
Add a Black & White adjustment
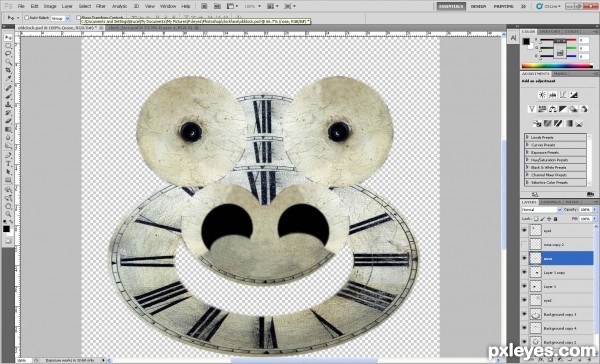pyautogui.click(x=563, y=109)
